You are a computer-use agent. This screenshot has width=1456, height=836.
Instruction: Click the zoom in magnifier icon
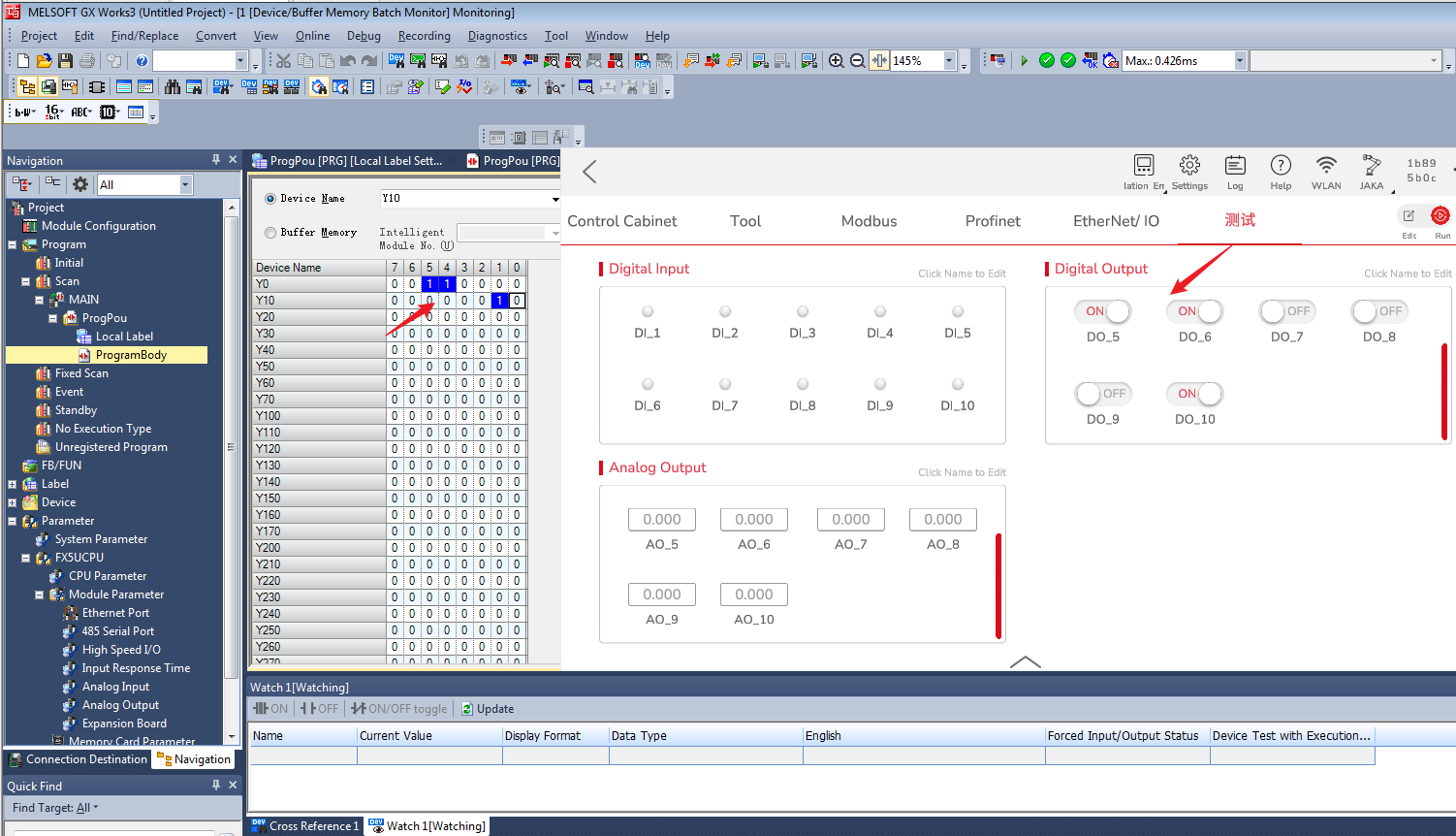(837, 60)
